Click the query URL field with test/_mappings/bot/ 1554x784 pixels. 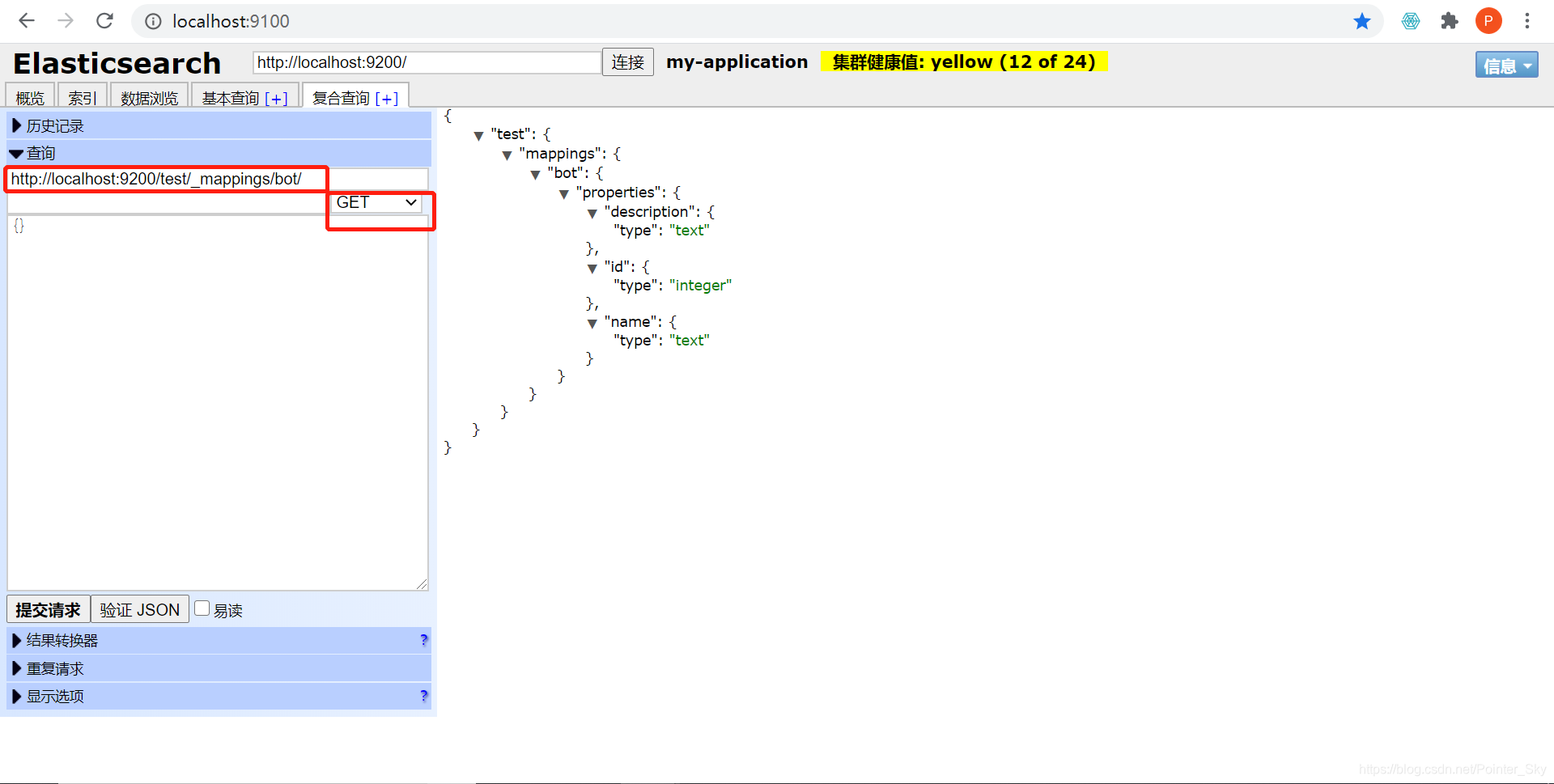pyautogui.click(x=218, y=179)
